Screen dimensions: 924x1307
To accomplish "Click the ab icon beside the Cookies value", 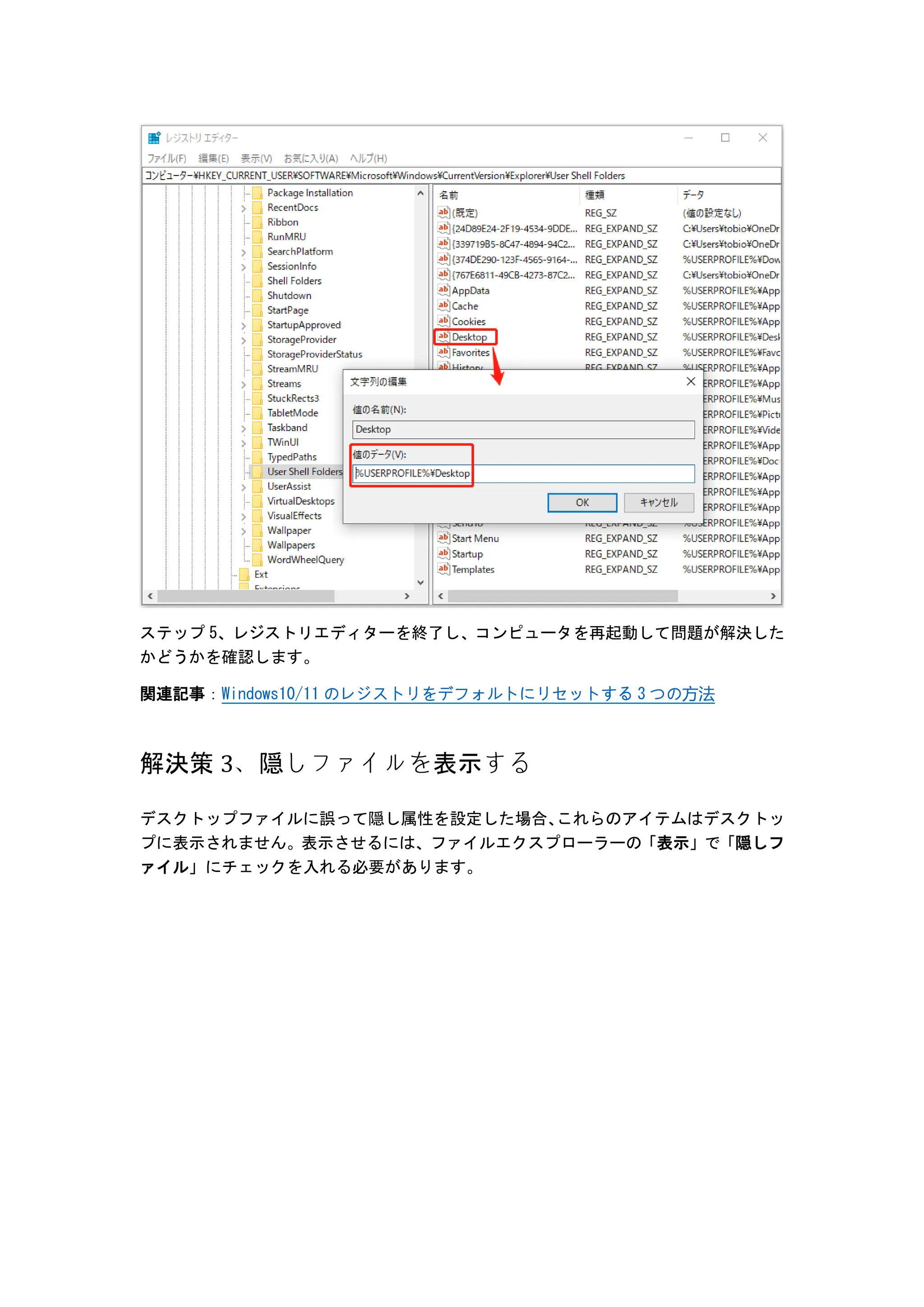I will tap(443, 321).
